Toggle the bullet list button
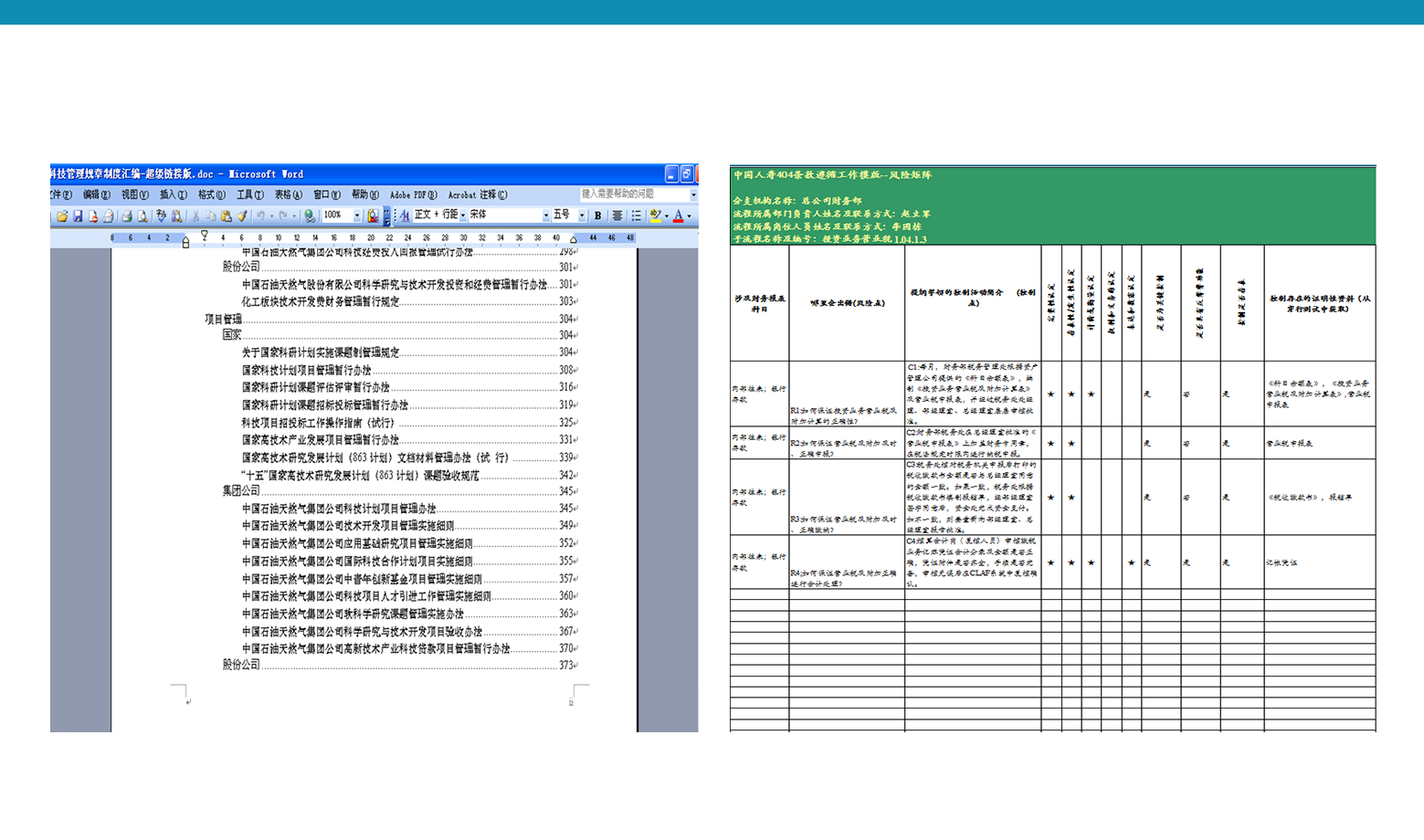 coord(636,216)
